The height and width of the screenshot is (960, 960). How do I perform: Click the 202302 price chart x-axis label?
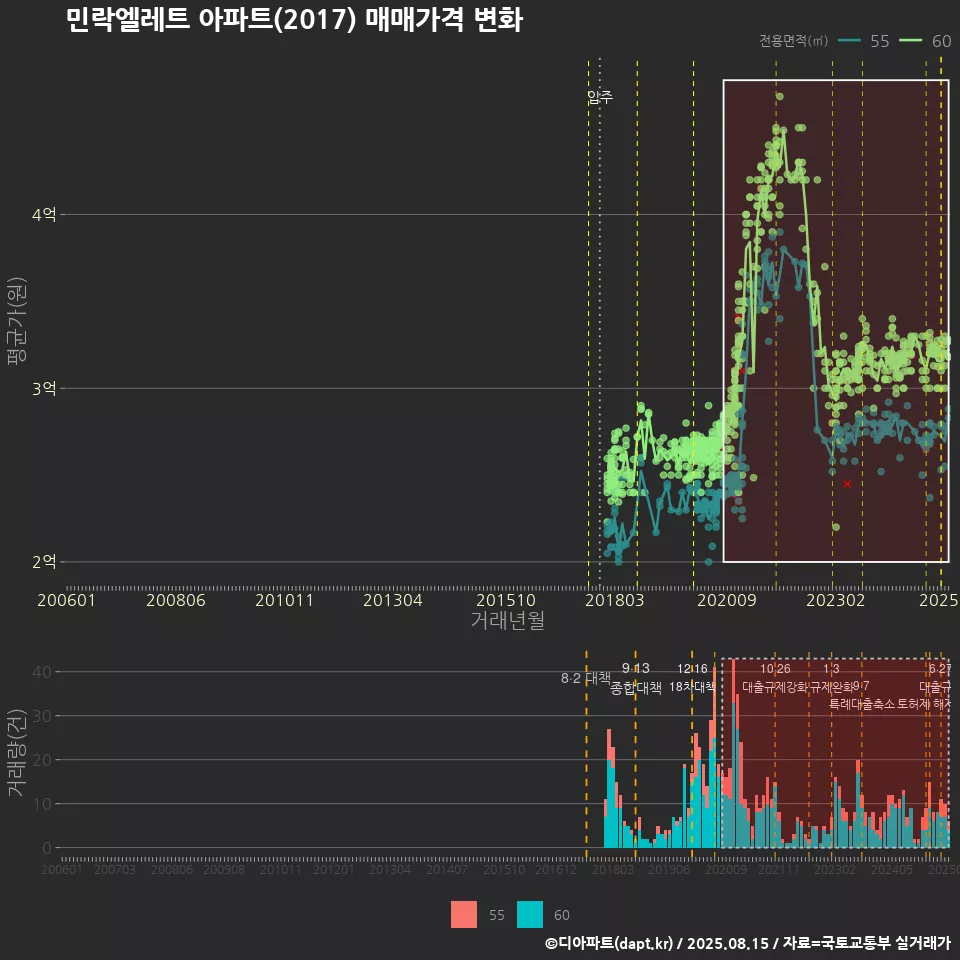836,600
